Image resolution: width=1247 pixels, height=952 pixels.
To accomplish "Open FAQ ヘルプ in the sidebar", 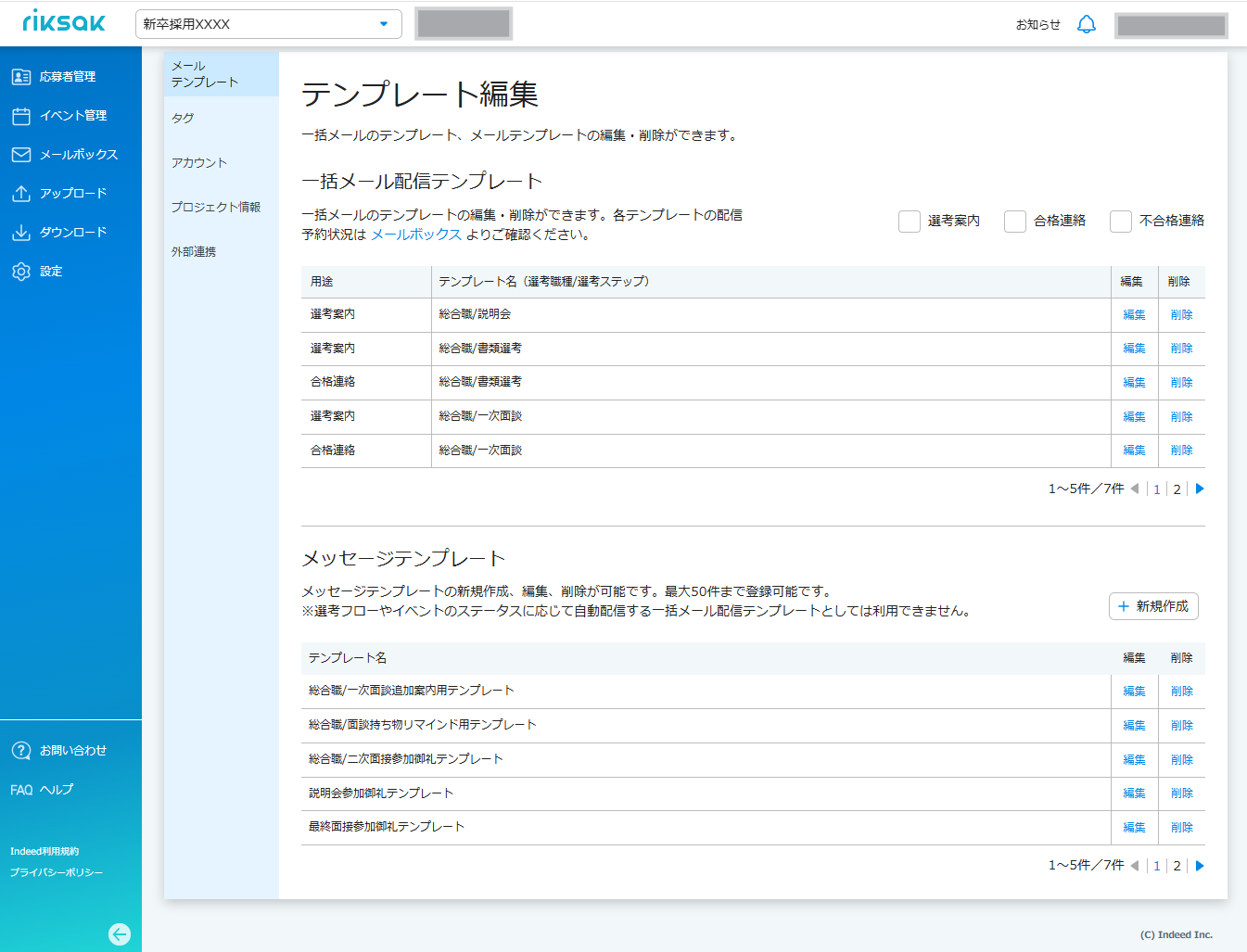I will [42, 790].
